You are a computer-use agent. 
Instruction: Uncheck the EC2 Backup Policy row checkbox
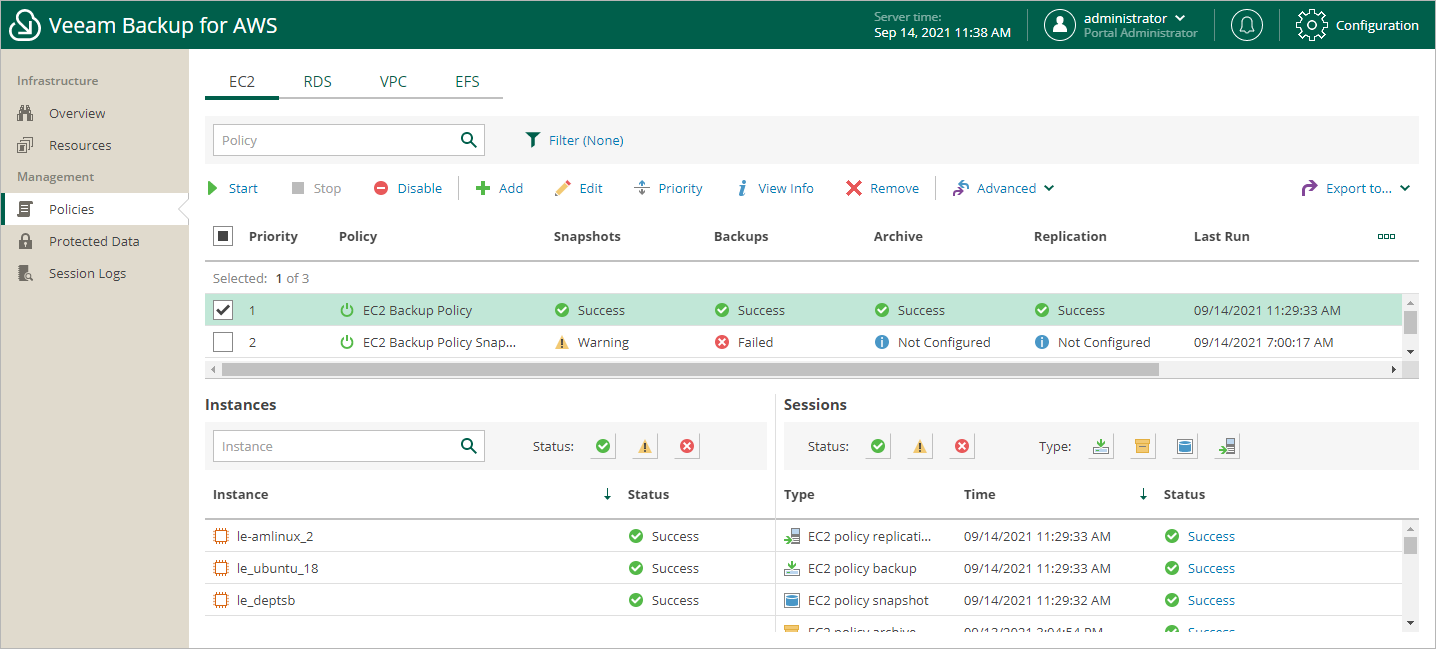(223, 310)
